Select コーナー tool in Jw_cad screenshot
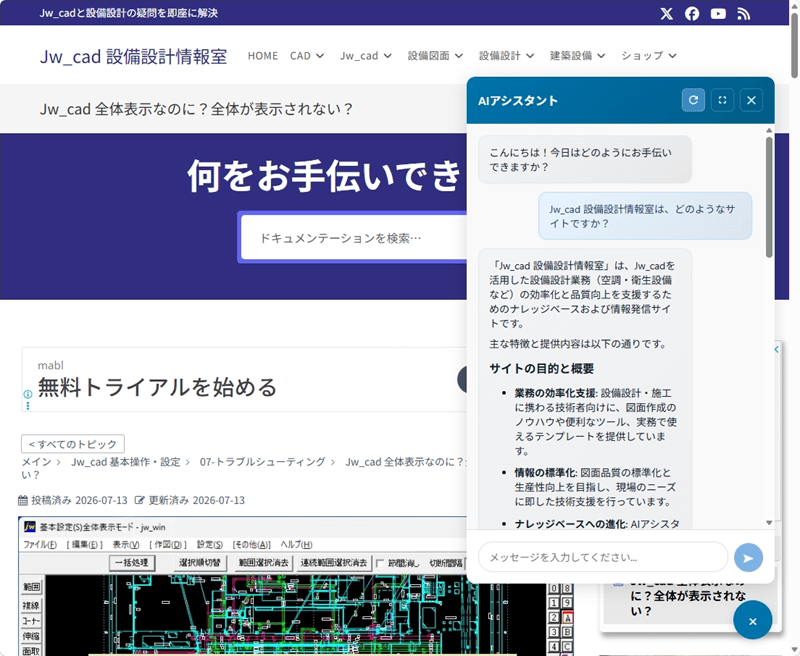 pyautogui.click(x=31, y=621)
